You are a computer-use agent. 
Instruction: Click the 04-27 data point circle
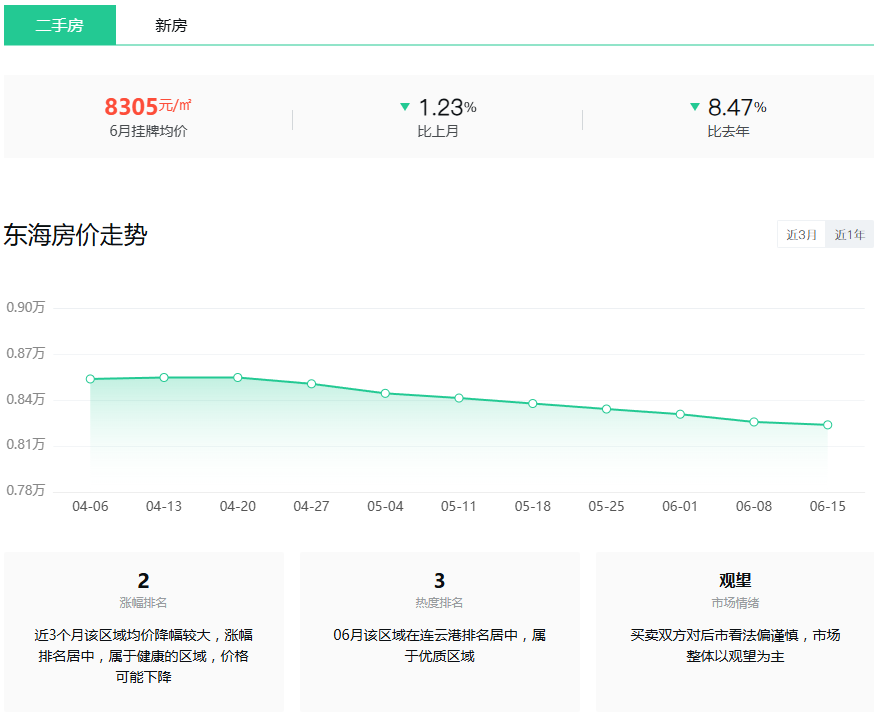(x=311, y=384)
